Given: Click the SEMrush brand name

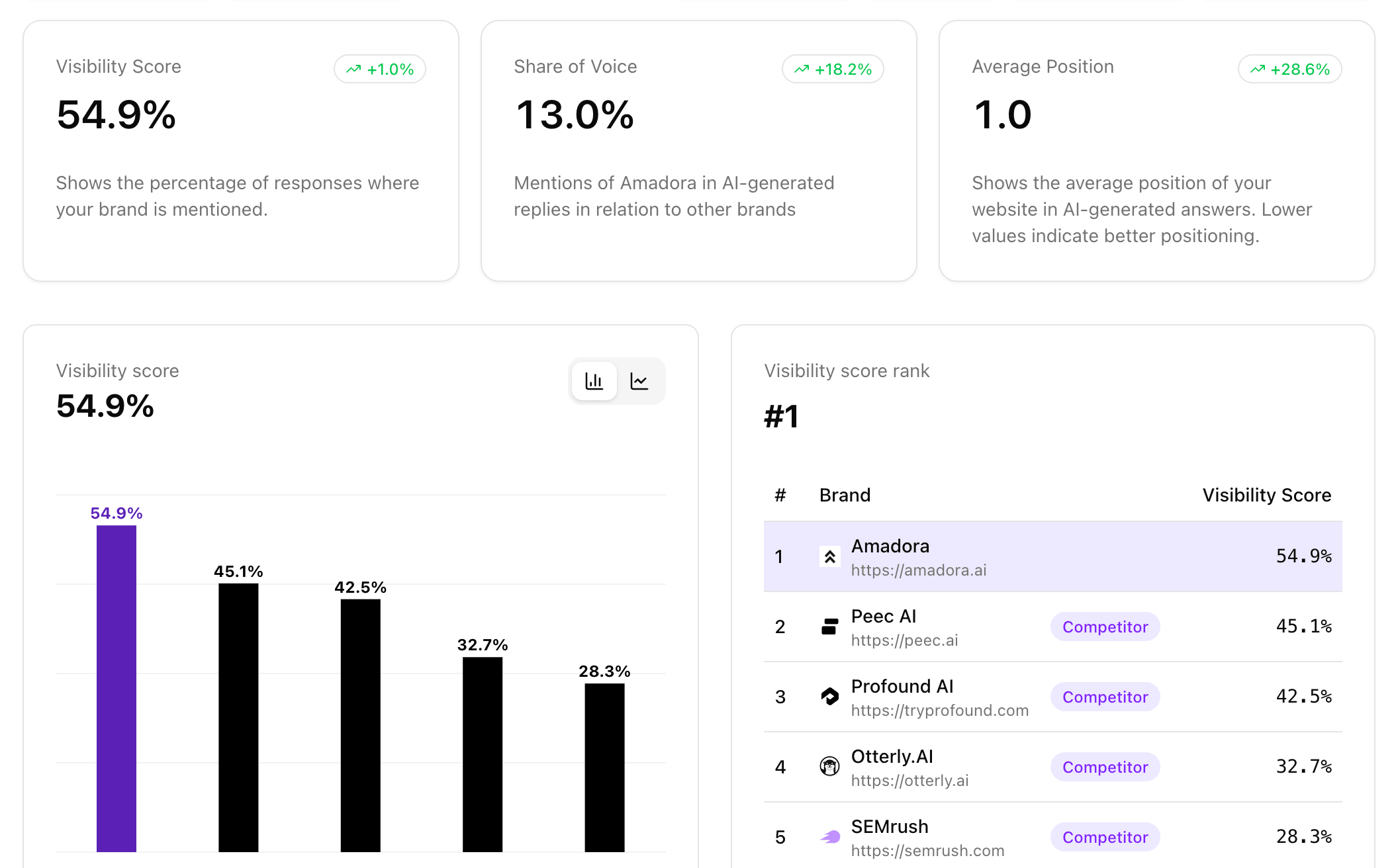Looking at the screenshot, I should (890, 826).
